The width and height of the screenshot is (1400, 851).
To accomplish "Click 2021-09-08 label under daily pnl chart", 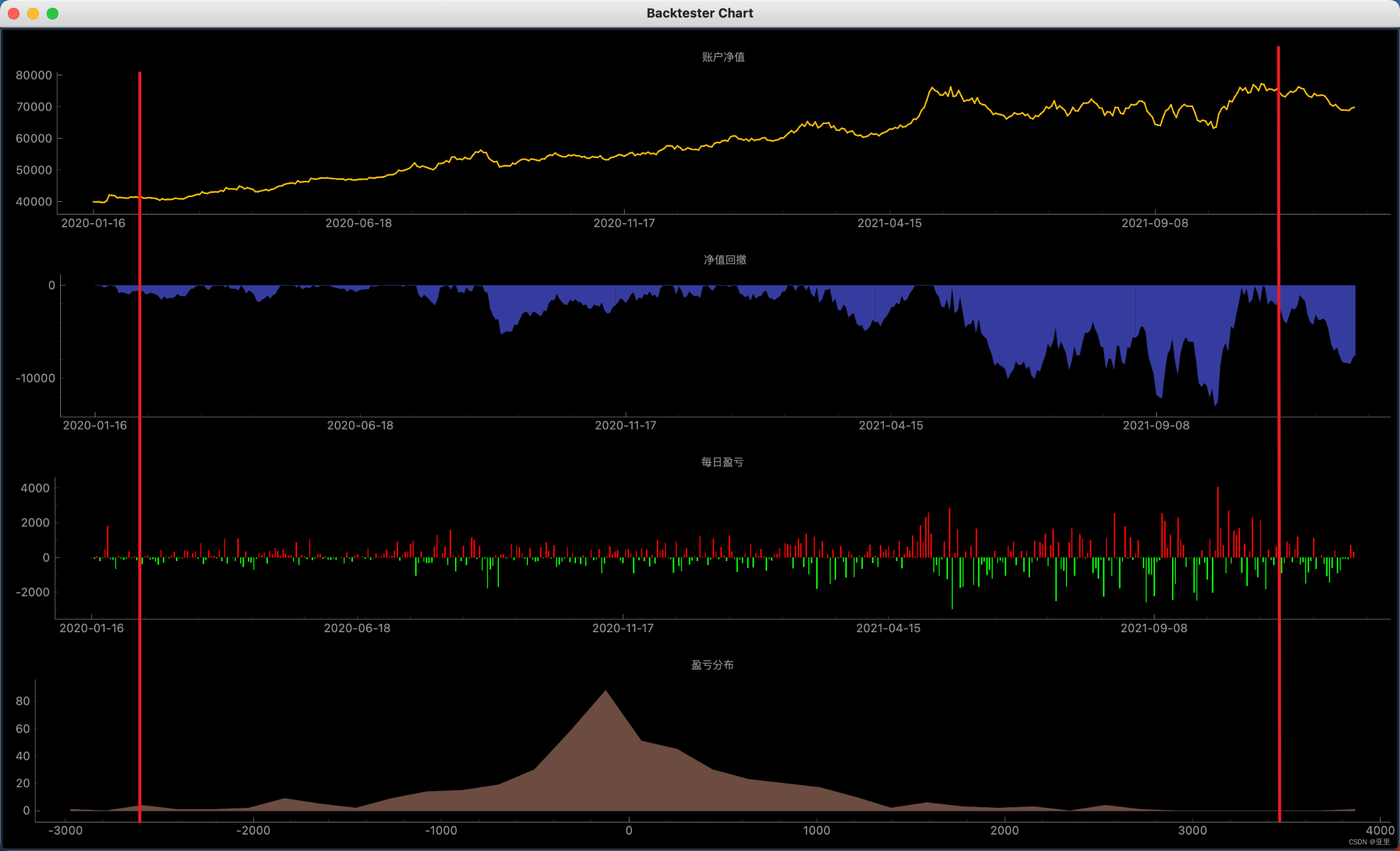I will click(1153, 628).
